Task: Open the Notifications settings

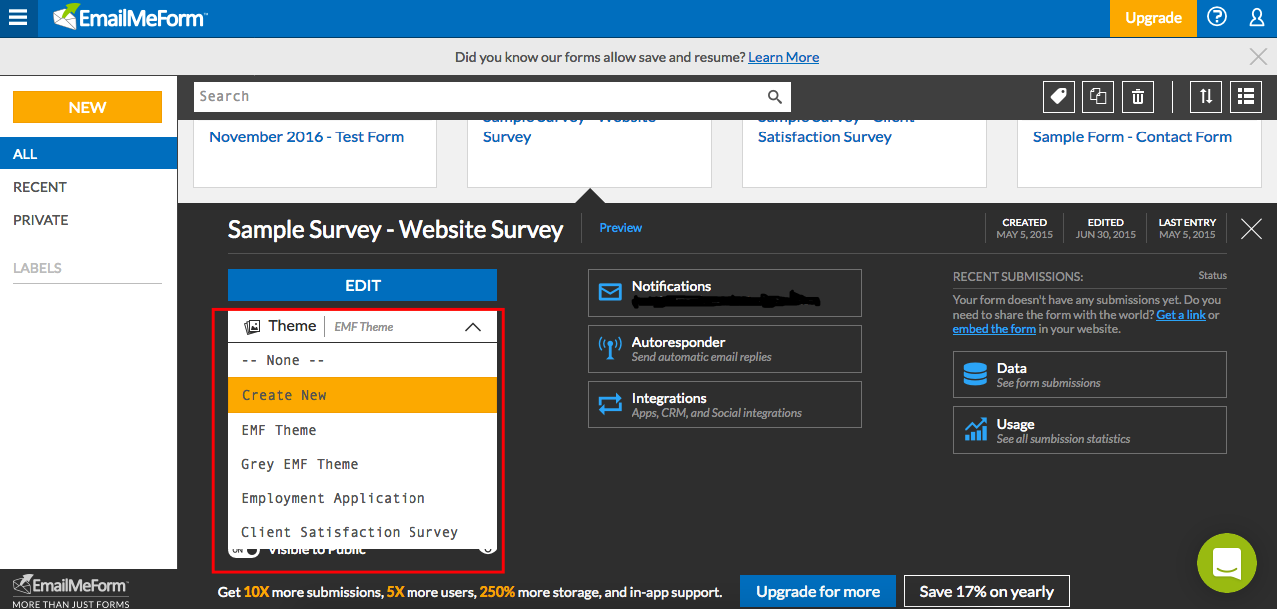Action: 725,293
